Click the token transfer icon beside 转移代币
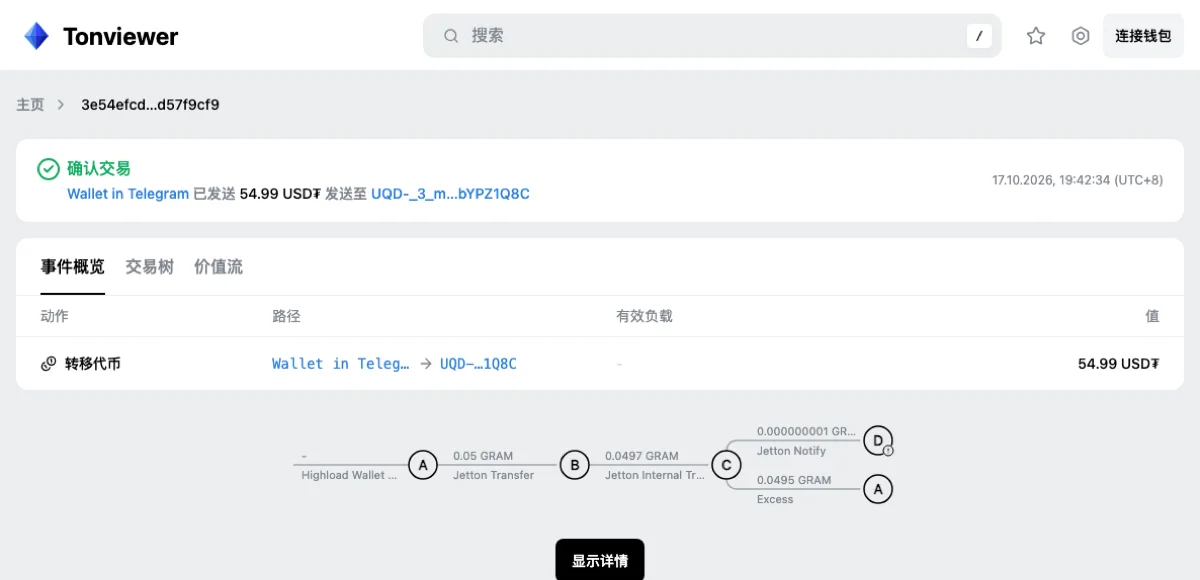 48,364
